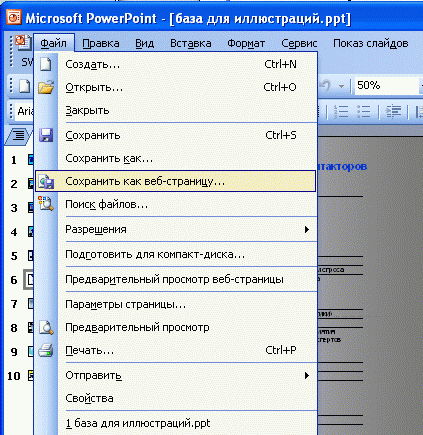Open the undo history dropdown arrow
The width and height of the screenshot is (423, 435).
(x=341, y=86)
